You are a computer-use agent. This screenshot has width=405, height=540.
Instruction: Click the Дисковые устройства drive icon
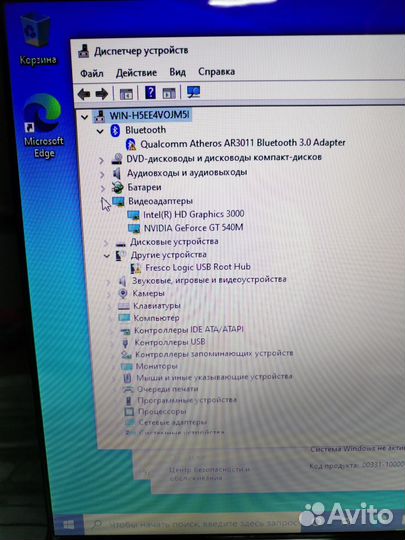click(x=121, y=244)
